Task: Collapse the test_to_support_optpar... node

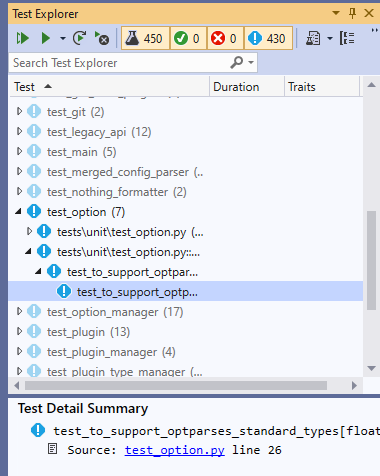Action: [39, 271]
